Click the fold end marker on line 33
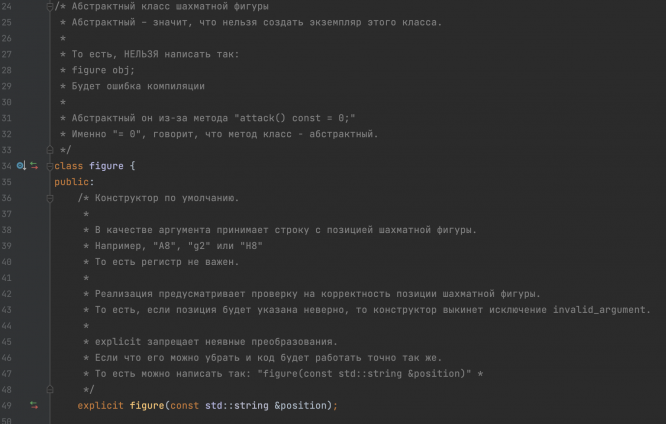Image resolution: width=666 pixels, height=424 pixels. (50, 149)
